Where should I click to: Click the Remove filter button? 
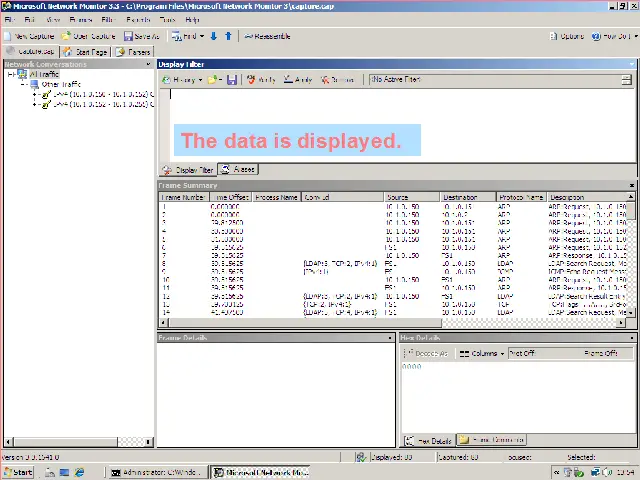pyautogui.click(x=337, y=80)
